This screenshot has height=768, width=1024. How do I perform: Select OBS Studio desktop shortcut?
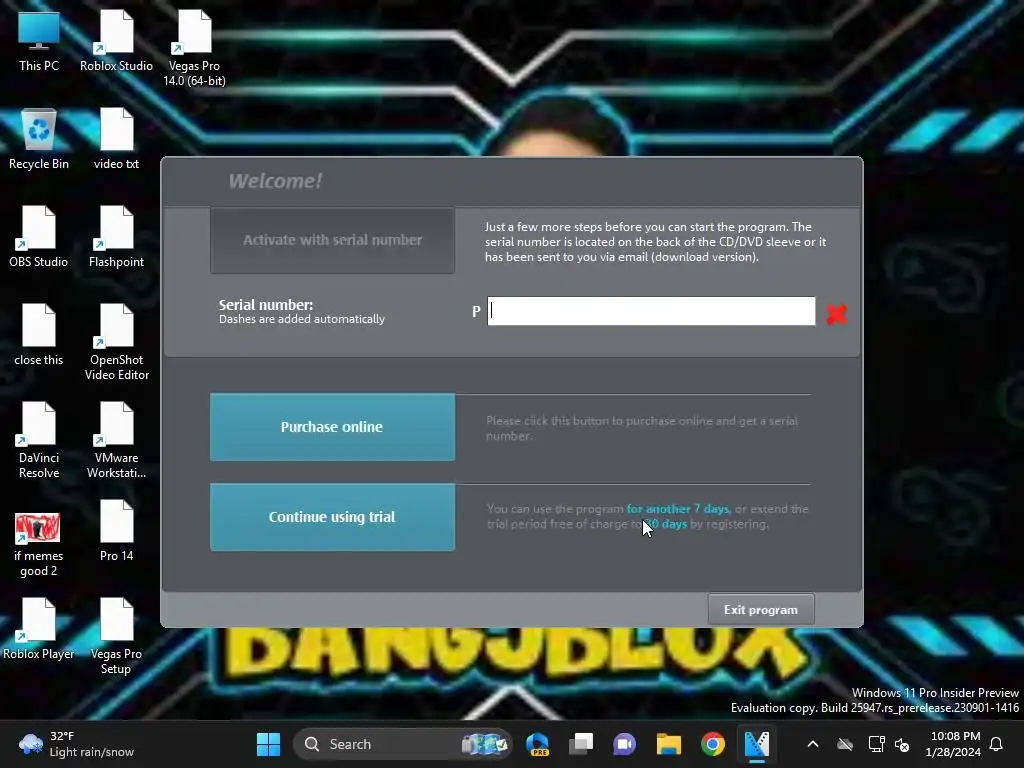click(39, 237)
